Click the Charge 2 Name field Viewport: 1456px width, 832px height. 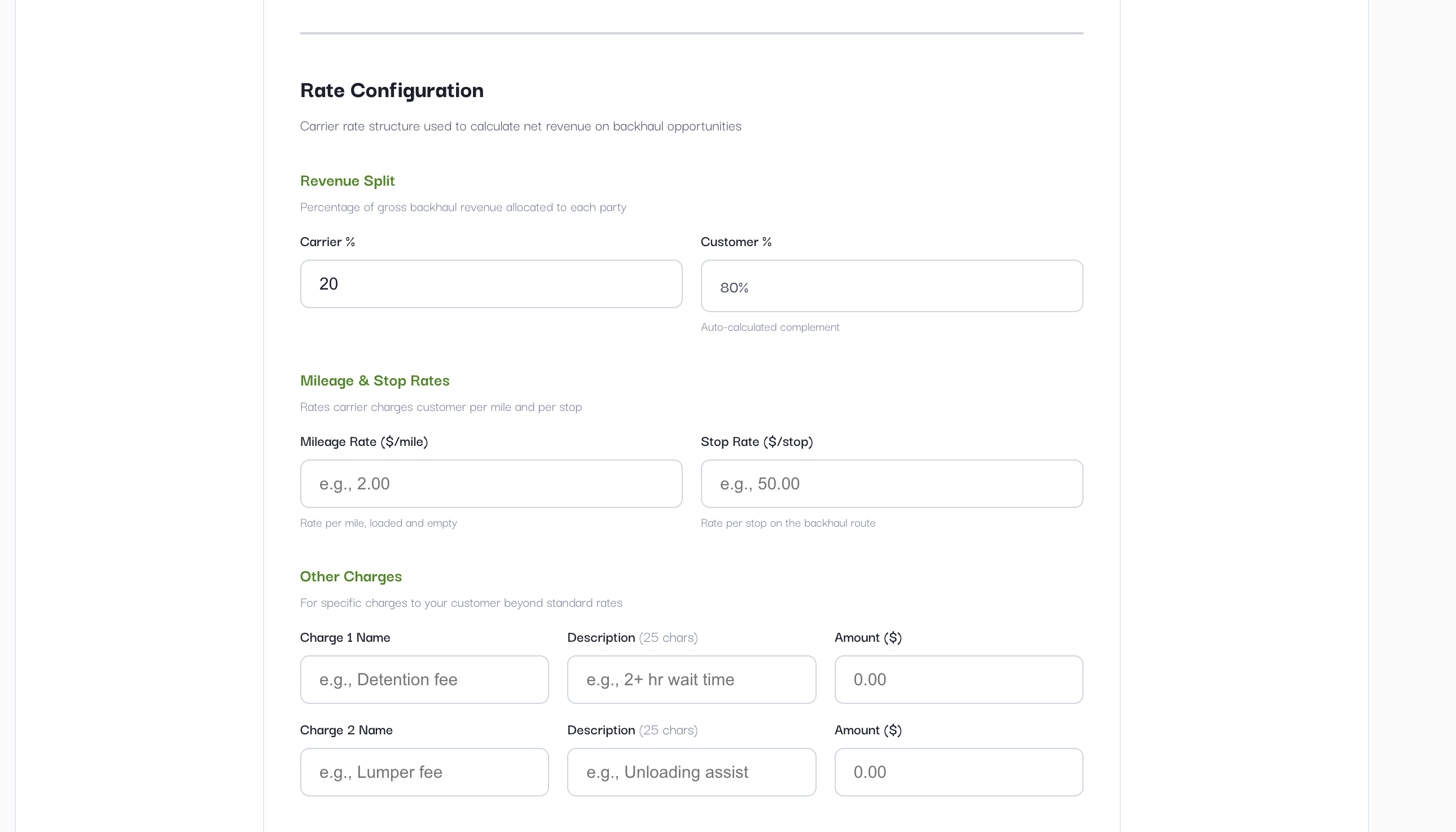click(424, 772)
